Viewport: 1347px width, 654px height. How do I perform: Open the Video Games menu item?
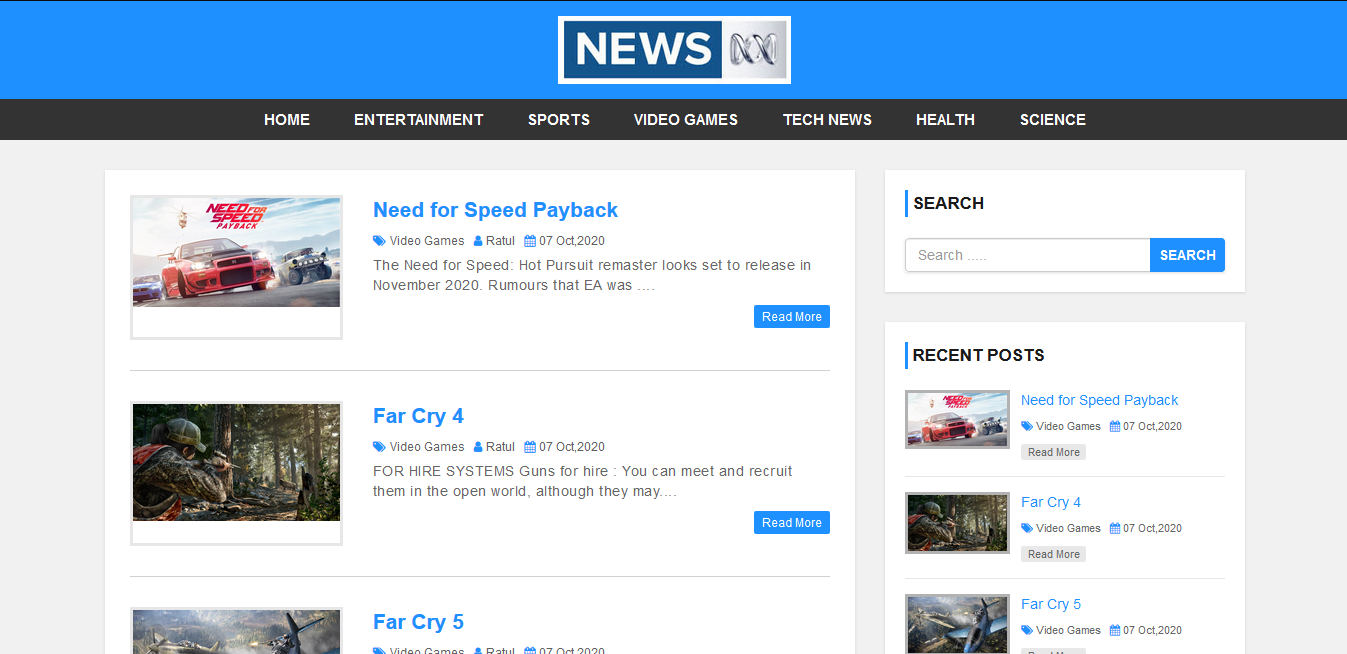[x=686, y=120]
